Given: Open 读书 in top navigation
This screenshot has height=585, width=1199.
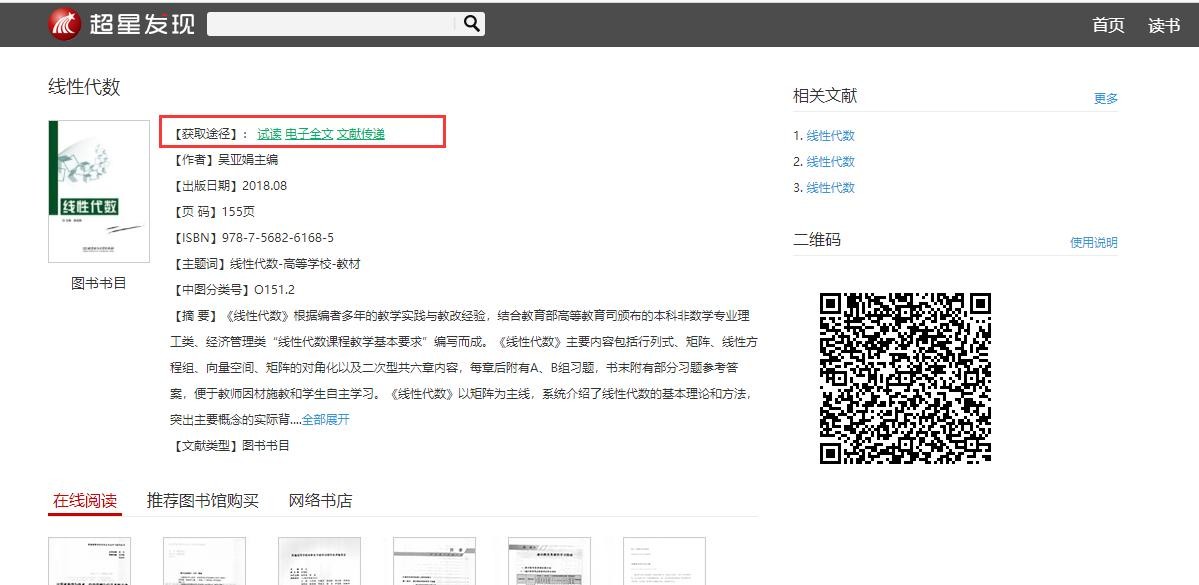Looking at the screenshot, I should click(1164, 26).
